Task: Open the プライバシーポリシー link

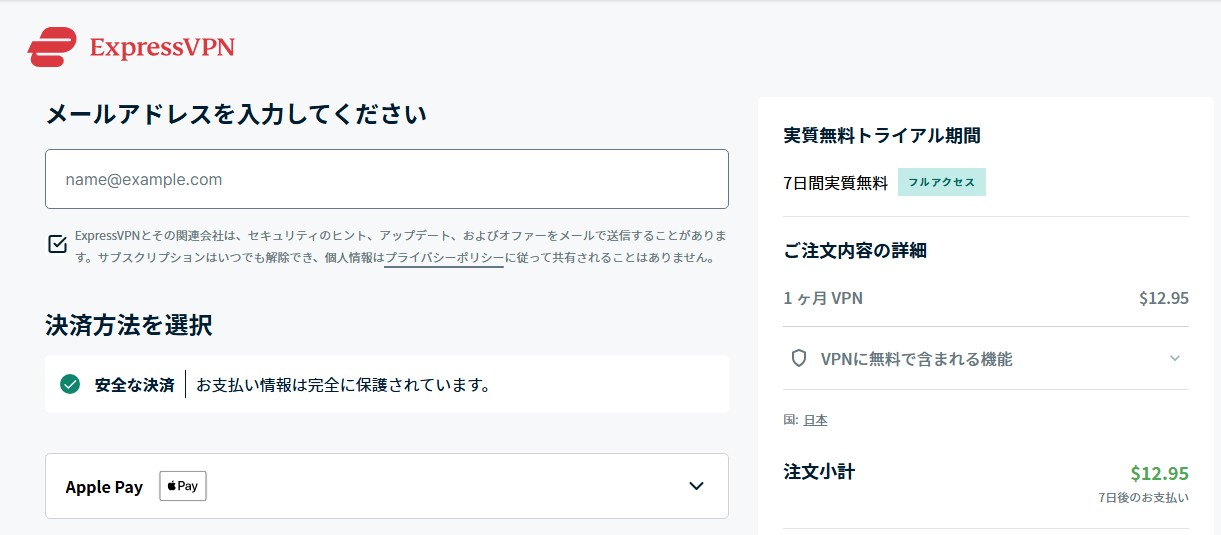Action: tap(444, 258)
